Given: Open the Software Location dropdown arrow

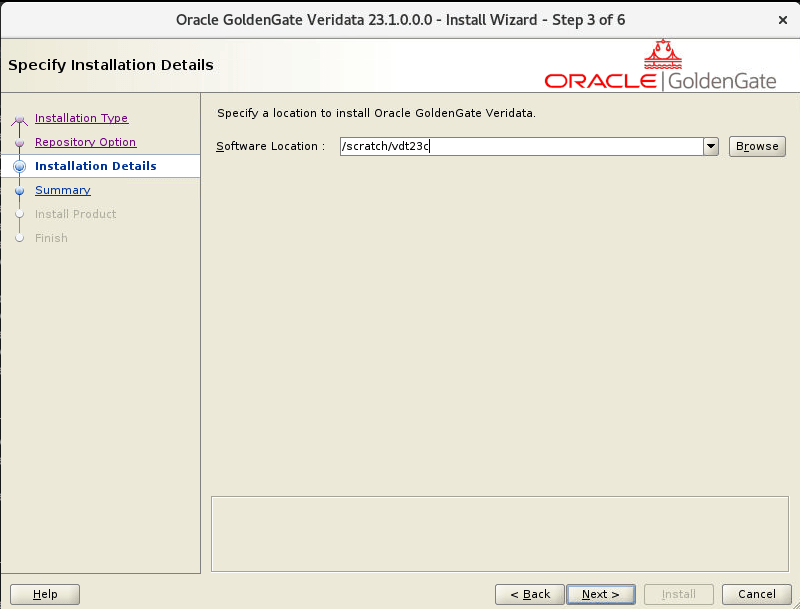Looking at the screenshot, I should (x=710, y=146).
